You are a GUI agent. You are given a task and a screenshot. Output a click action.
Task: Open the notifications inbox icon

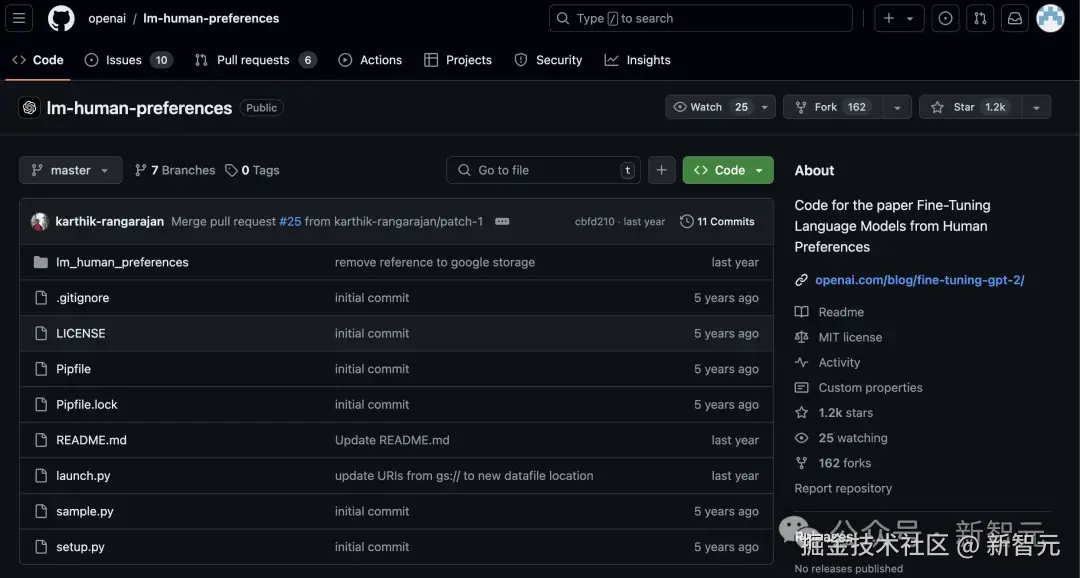pos(1015,18)
